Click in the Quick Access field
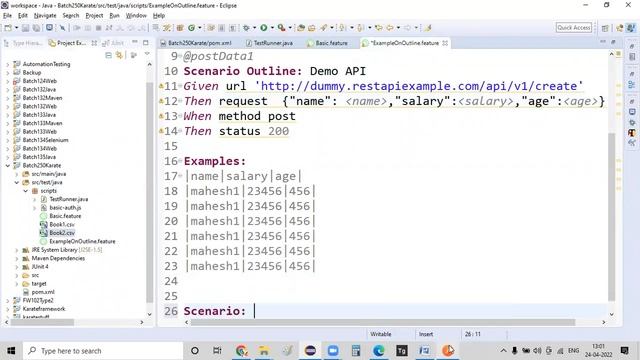This screenshot has width=640, height=360. (573, 27)
